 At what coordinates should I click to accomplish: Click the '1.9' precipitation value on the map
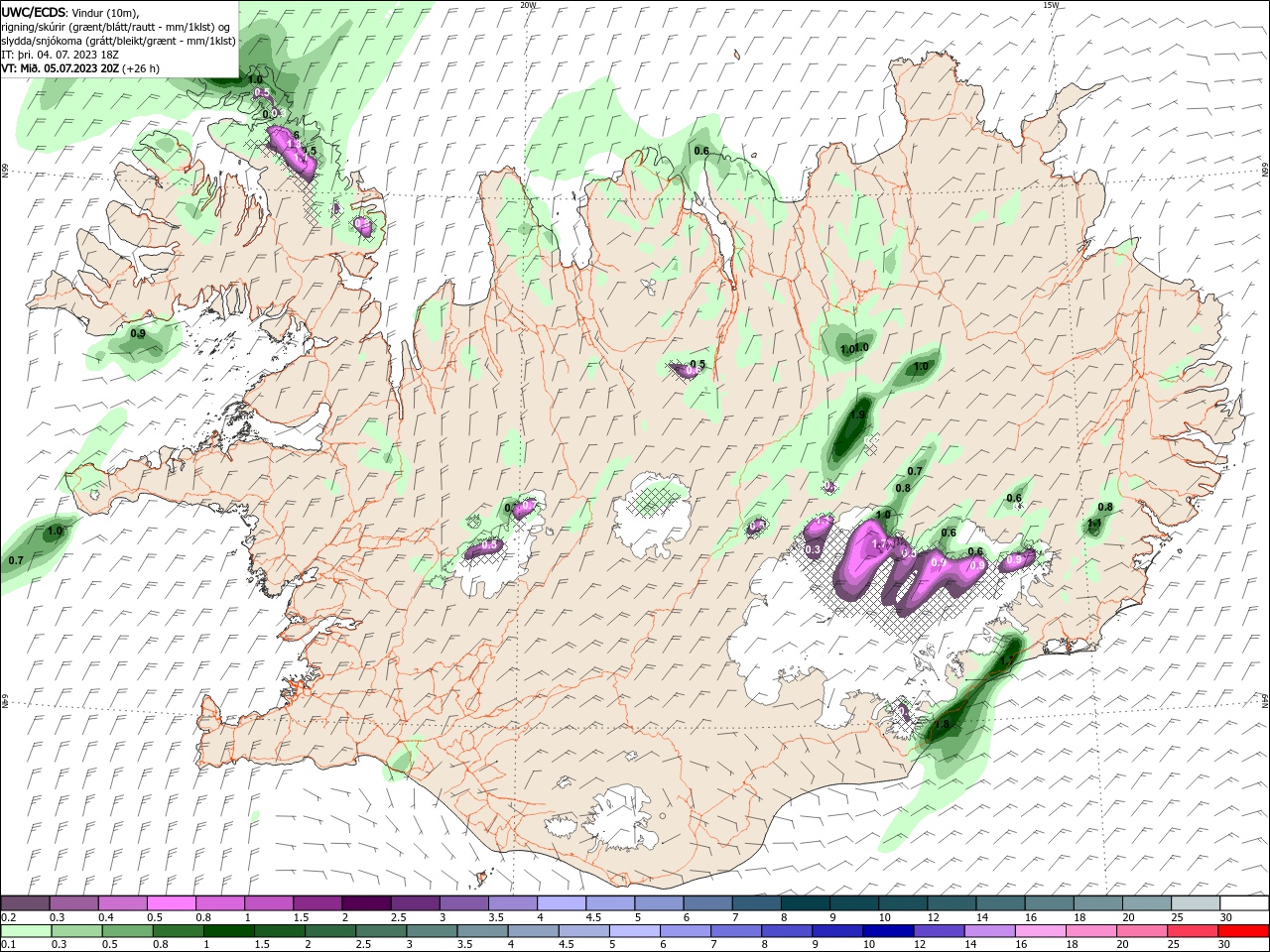coord(857,416)
